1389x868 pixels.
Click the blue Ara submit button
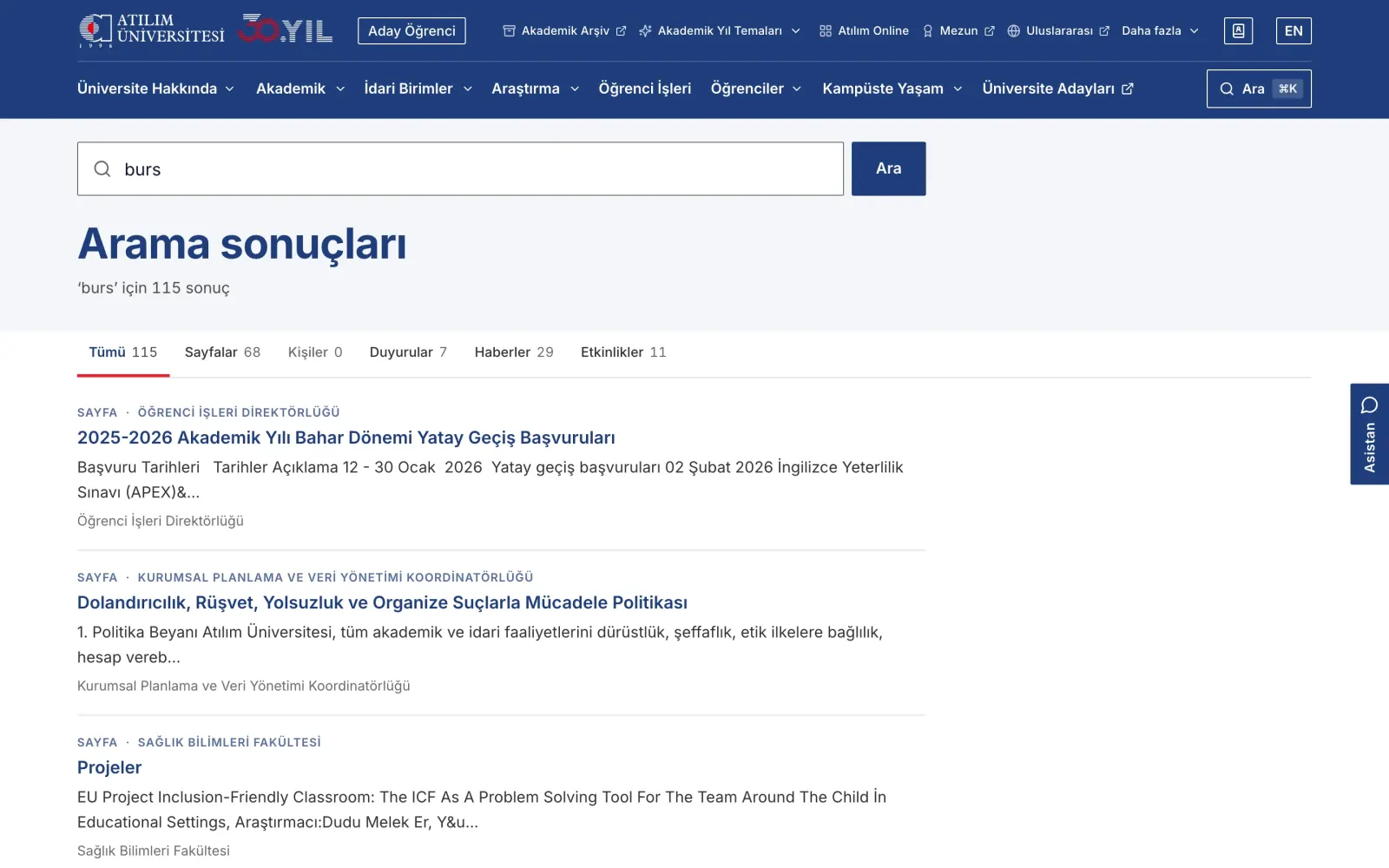[888, 168]
